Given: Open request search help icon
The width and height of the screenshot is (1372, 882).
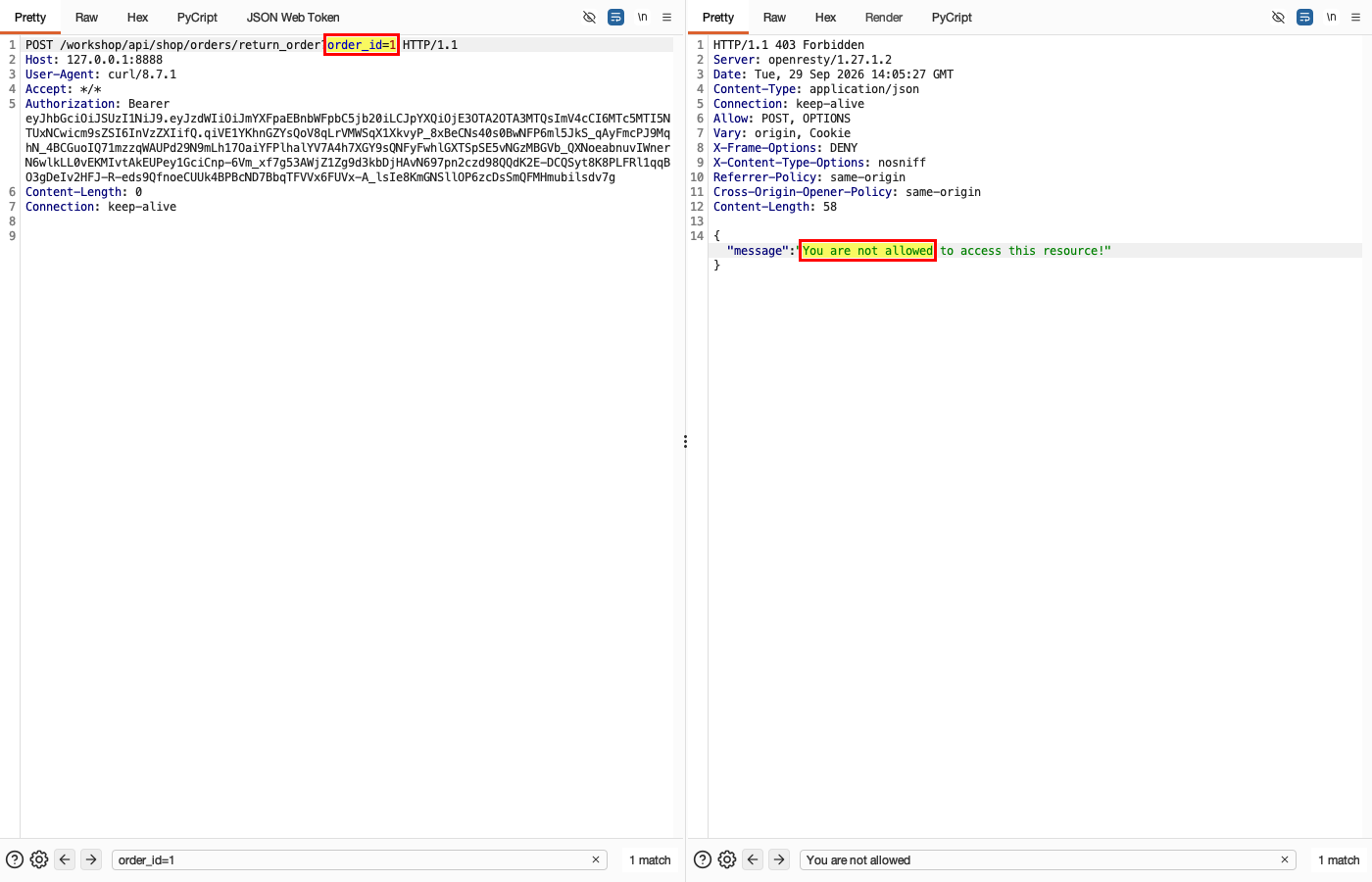Looking at the screenshot, I should pyautogui.click(x=15, y=859).
